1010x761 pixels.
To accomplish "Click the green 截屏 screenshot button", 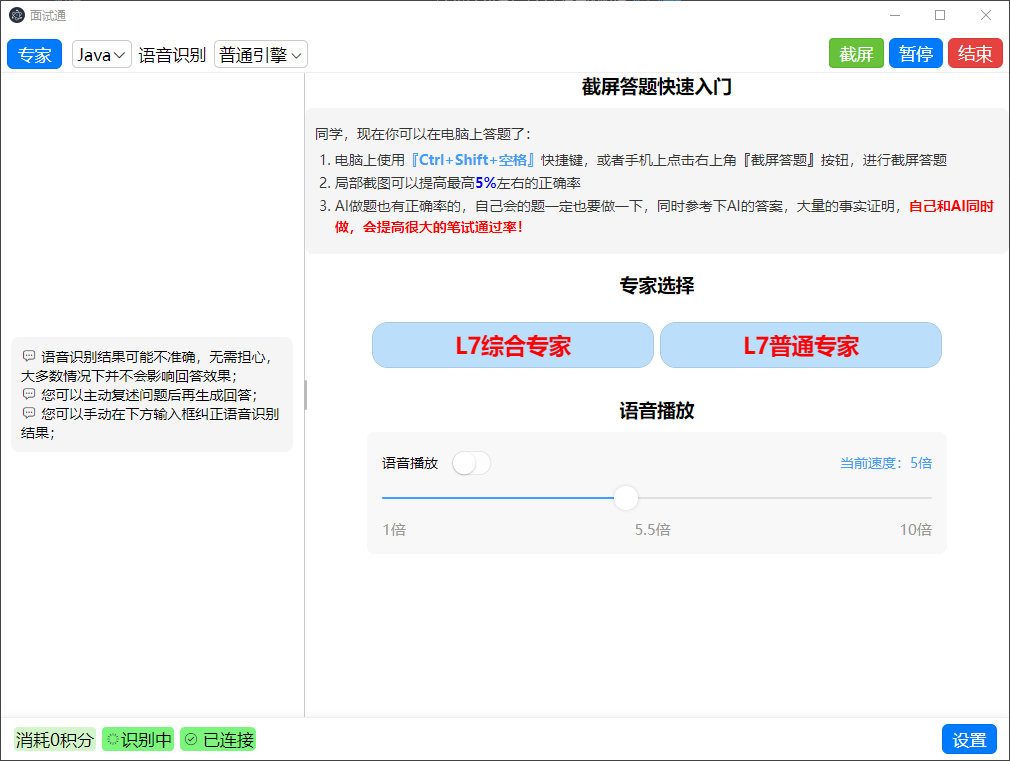I will 856,53.
